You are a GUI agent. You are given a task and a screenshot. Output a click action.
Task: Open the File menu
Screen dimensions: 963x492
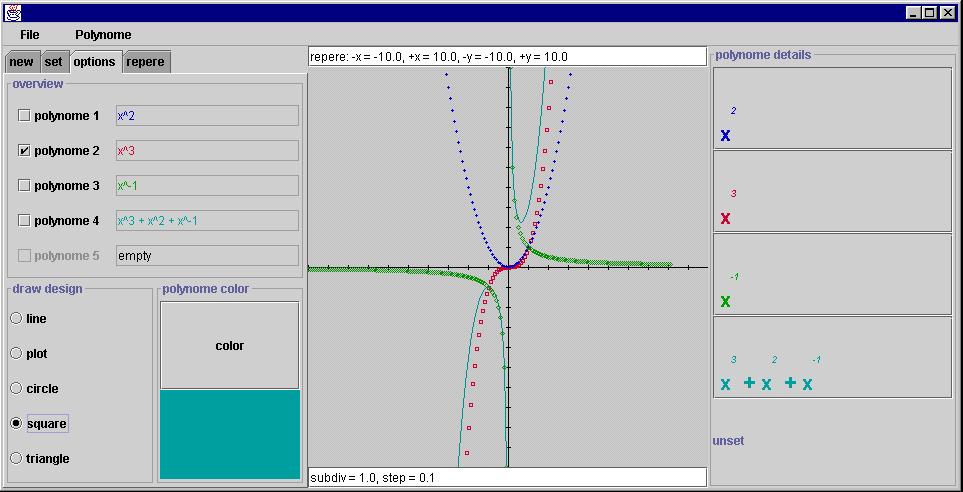(x=29, y=34)
